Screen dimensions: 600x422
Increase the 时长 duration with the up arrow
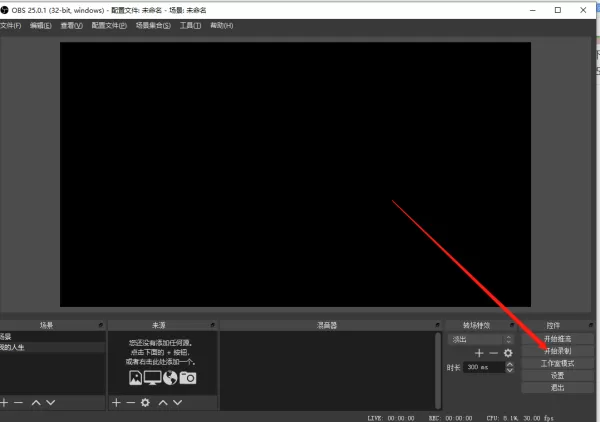coord(510,364)
